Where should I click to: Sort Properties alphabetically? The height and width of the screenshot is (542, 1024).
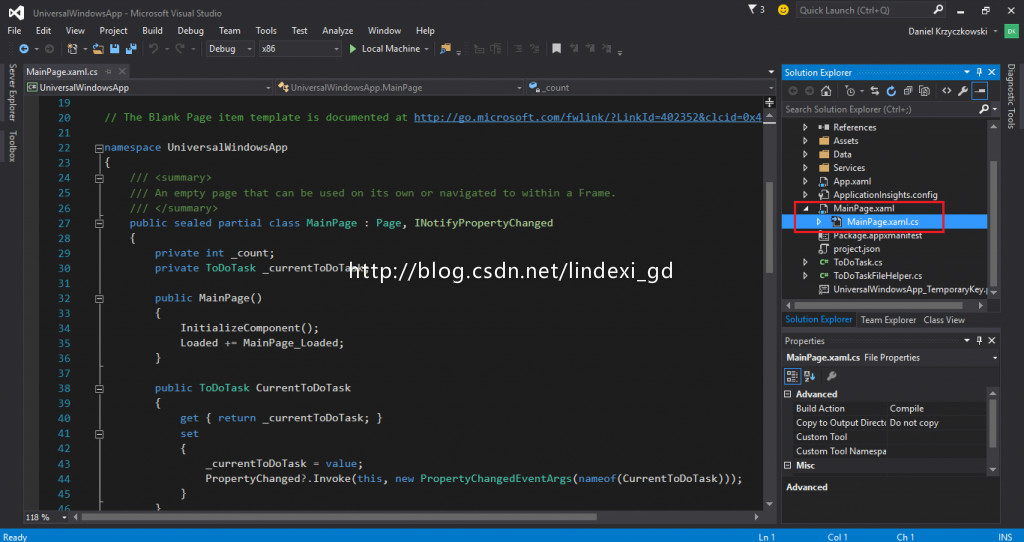[x=810, y=376]
